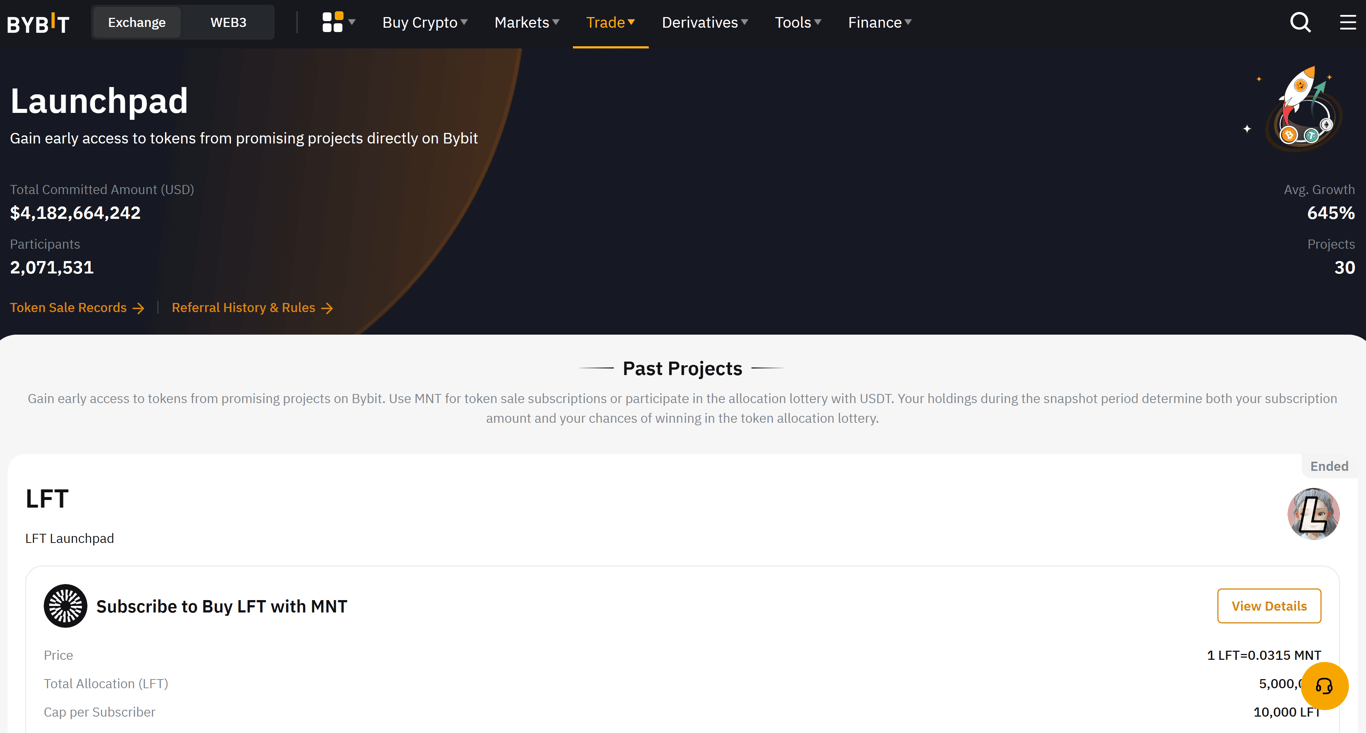The height and width of the screenshot is (733, 1366).
Task: Click the Cap per Subscriber label
Action: pos(99,712)
